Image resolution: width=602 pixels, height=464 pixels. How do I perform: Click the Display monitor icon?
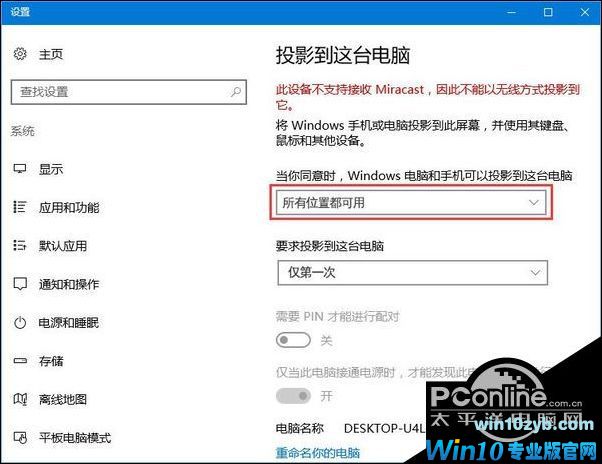click(20, 169)
